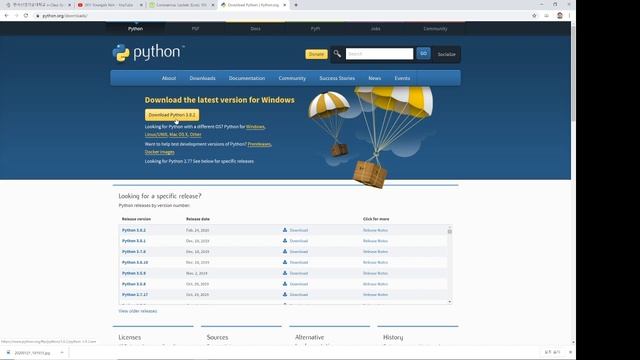Open the Community menu in the blue bar
Screen dimensions: 640x360
pos(292,78)
